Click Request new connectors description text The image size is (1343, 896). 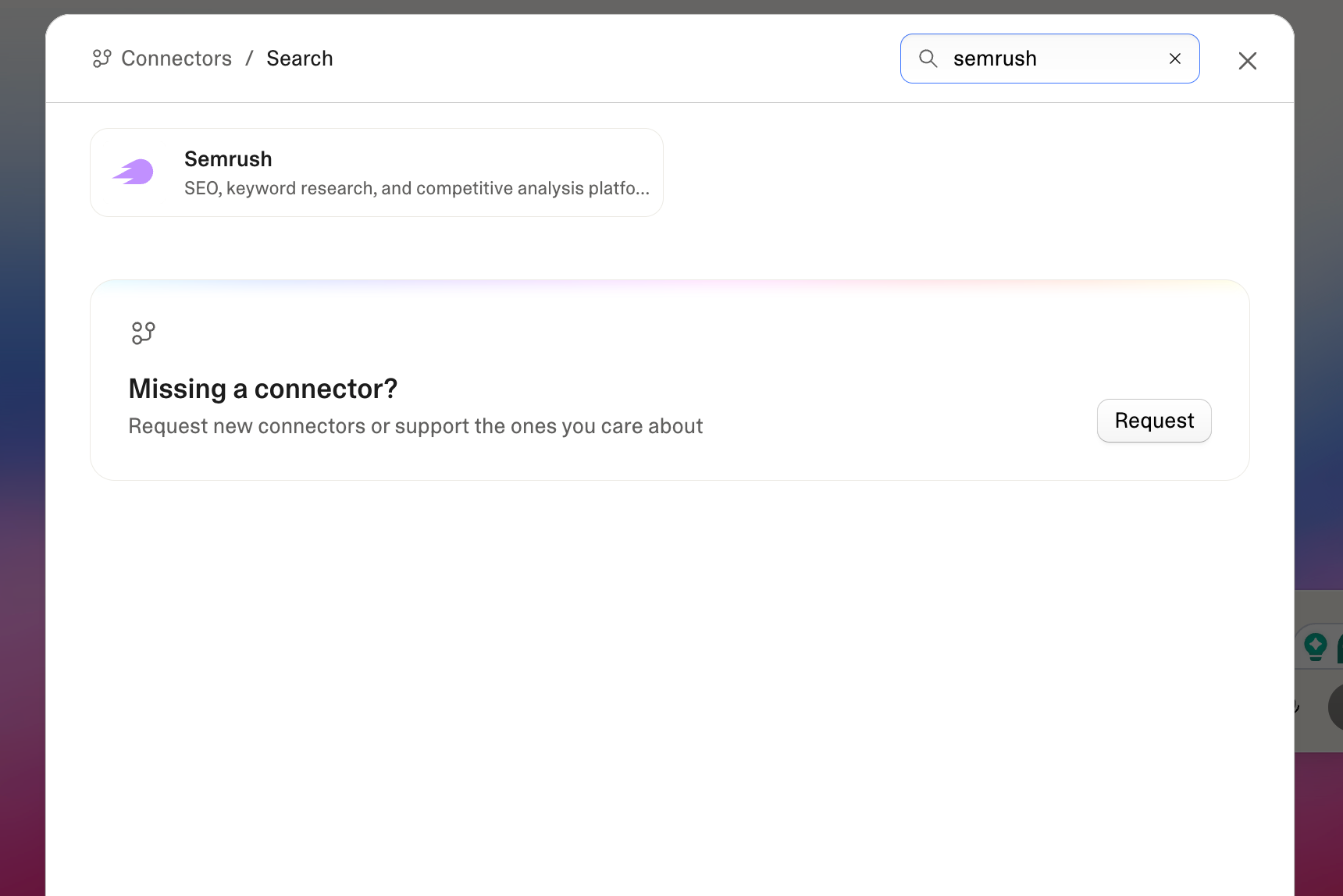pos(415,426)
